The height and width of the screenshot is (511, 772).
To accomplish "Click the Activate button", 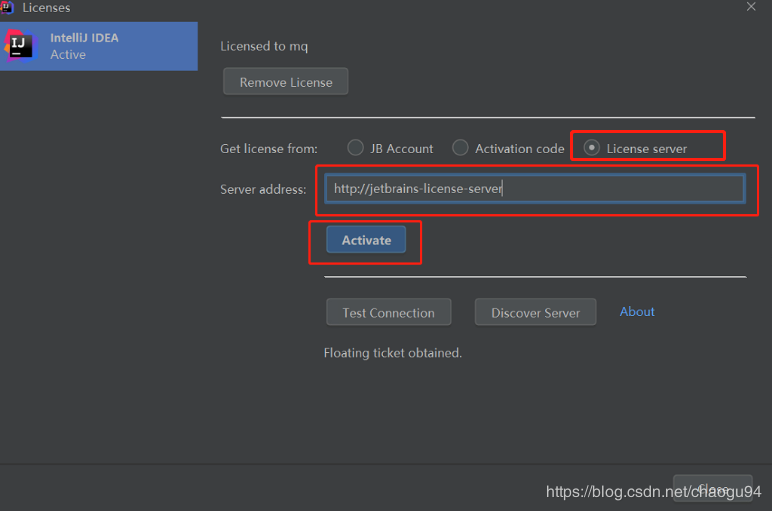I will coord(366,240).
